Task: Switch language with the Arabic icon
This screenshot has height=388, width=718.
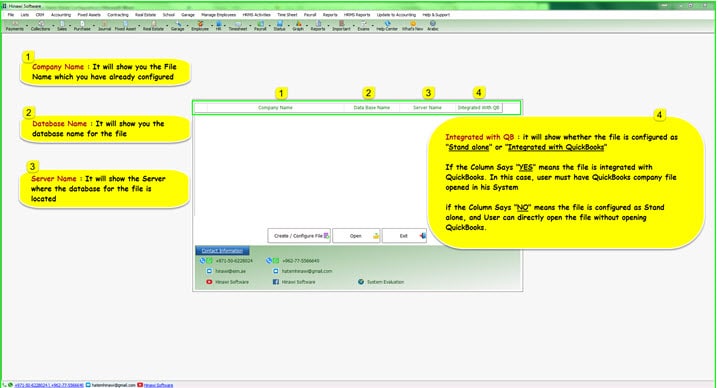Action: tap(433, 26)
